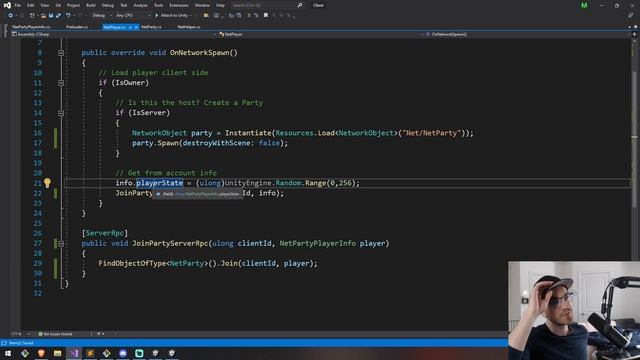Click the lightbulb quick actions icon
Viewport: 640px width, 360px height.
coord(47,183)
